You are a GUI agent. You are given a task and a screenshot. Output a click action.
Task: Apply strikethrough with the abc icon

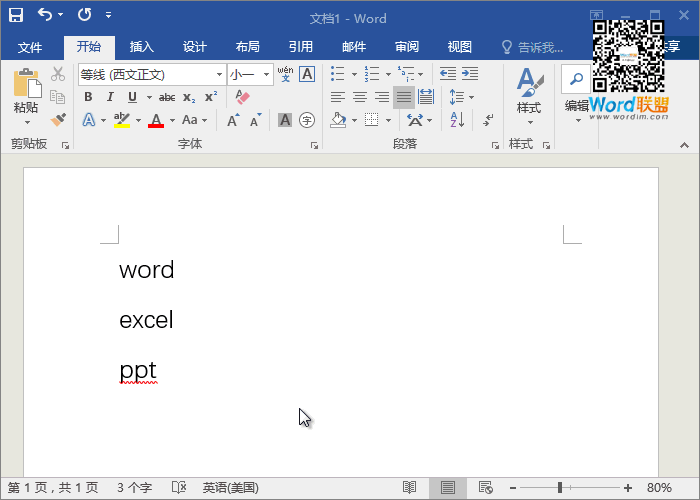pyautogui.click(x=167, y=97)
